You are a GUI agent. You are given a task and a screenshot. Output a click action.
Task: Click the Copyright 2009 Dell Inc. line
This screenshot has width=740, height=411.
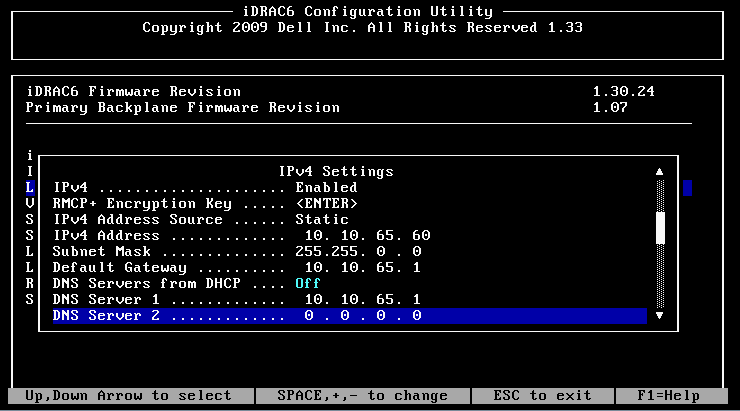362,27
